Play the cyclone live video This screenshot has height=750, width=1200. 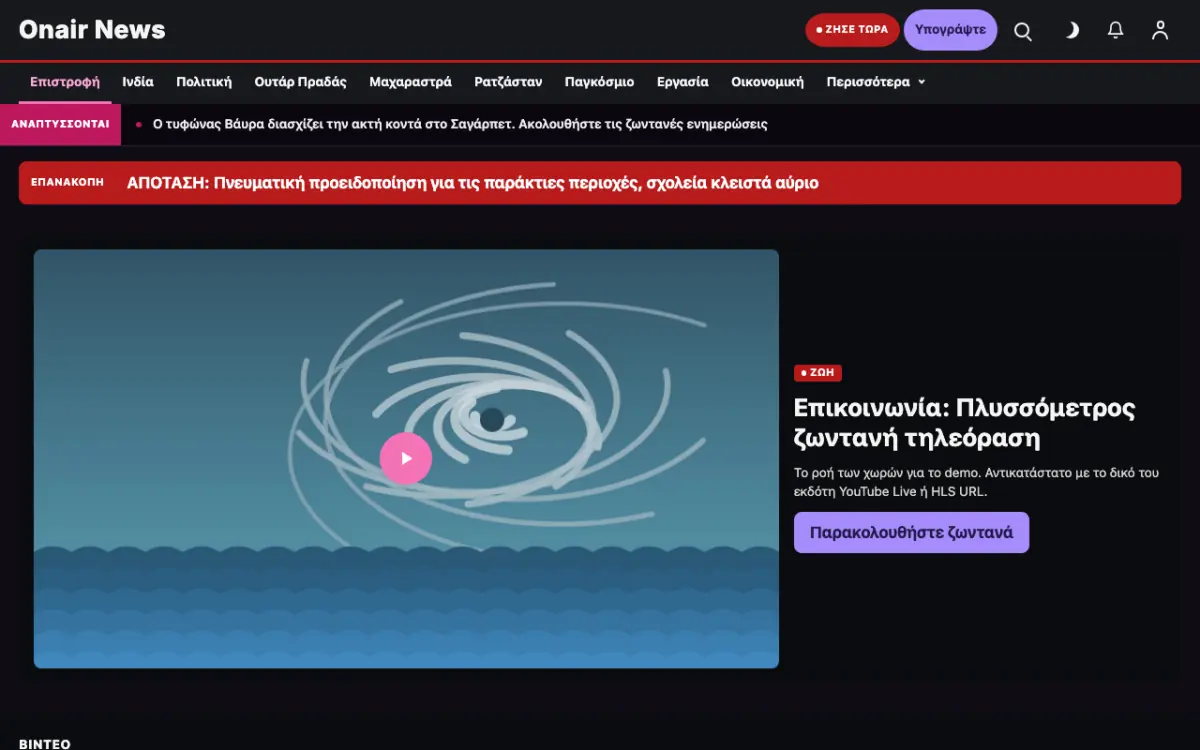point(406,458)
